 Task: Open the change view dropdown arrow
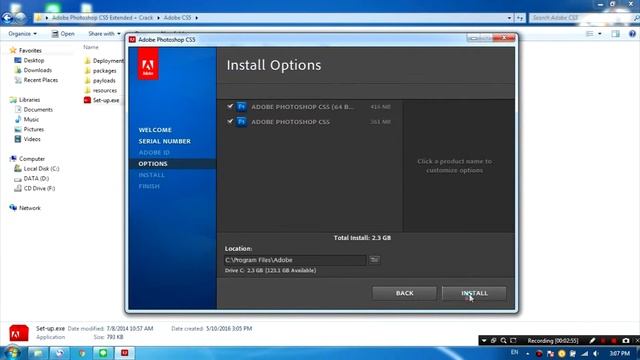coord(600,34)
